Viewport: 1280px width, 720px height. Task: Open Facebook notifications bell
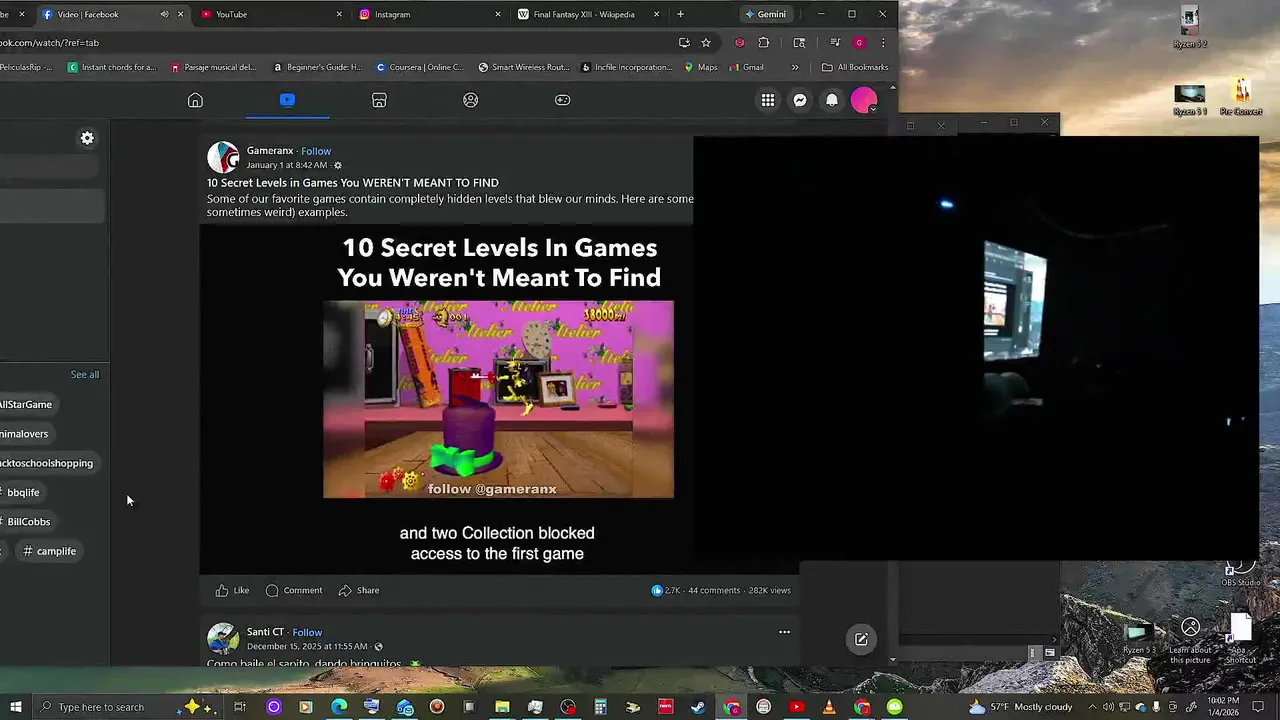coord(832,100)
